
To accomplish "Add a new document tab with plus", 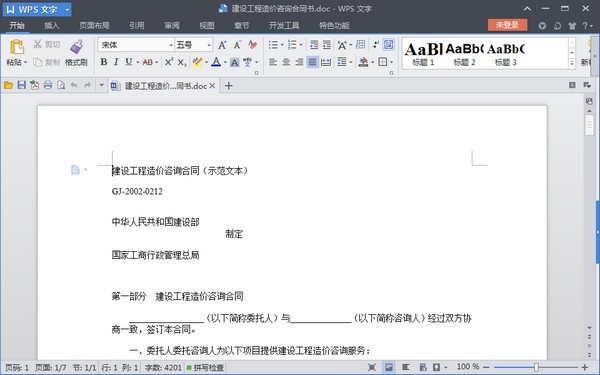I will [228, 86].
